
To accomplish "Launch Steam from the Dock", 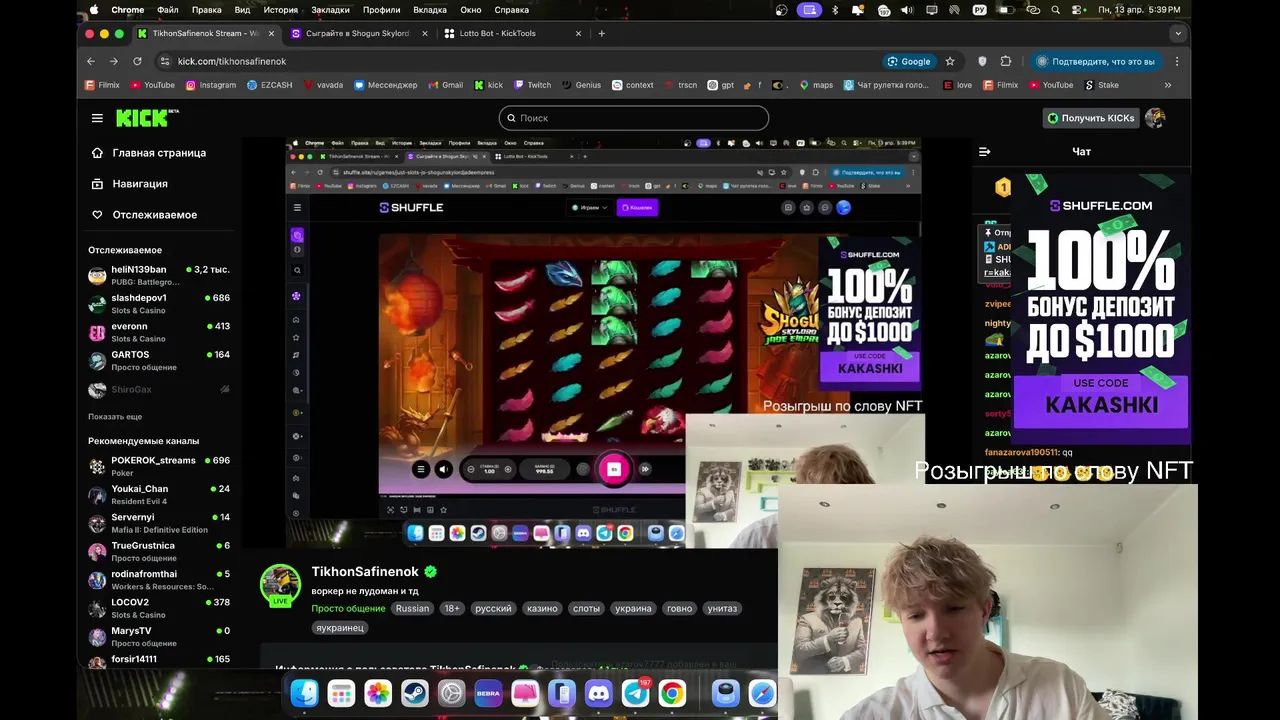I will click(x=415, y=693).
